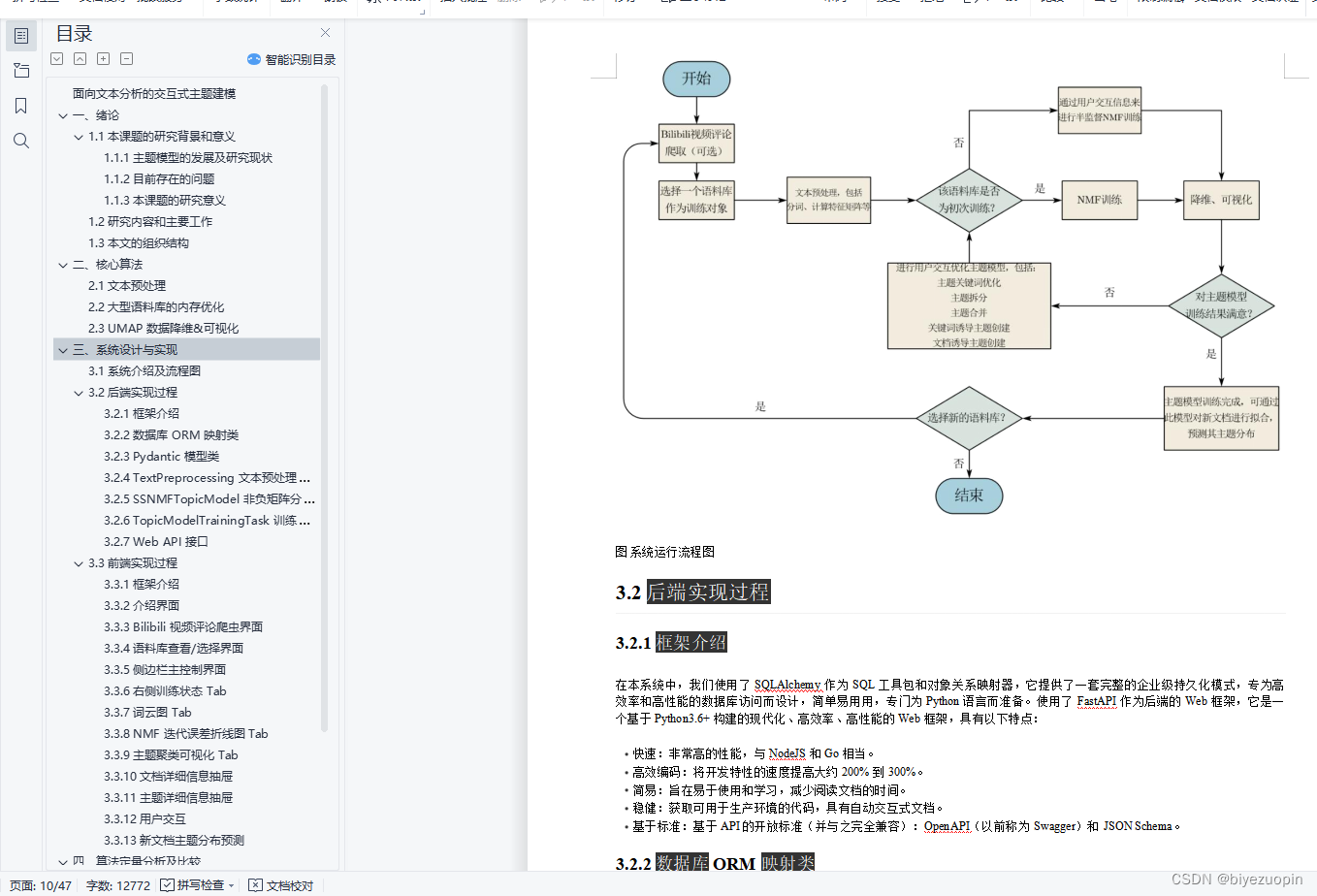Expand the 四 chapter at outline bottom
Viewport: 1317px width, 896px height.
click(62, 861)
